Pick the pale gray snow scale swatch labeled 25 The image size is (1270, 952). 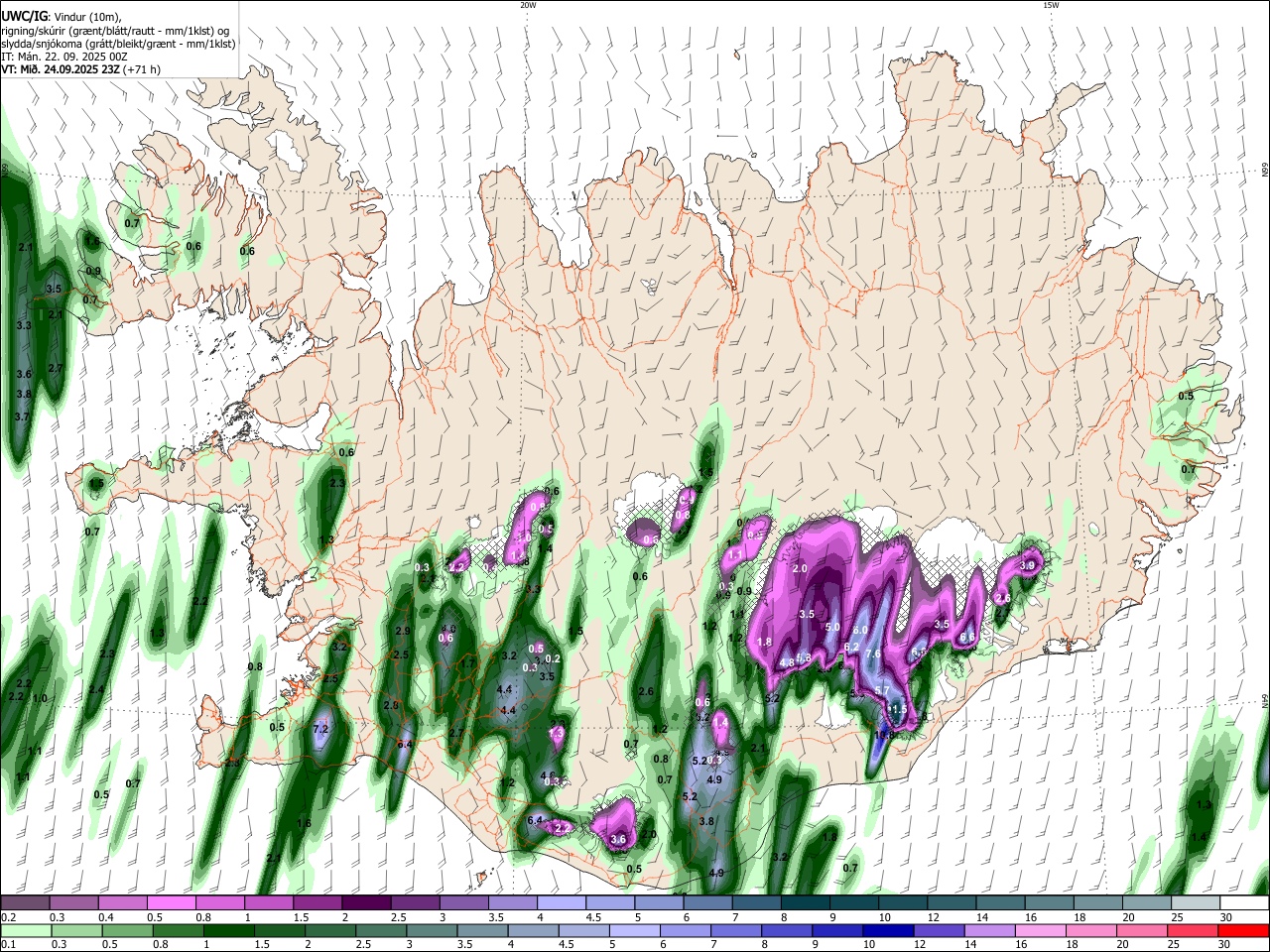click(x=1195, y=902)
